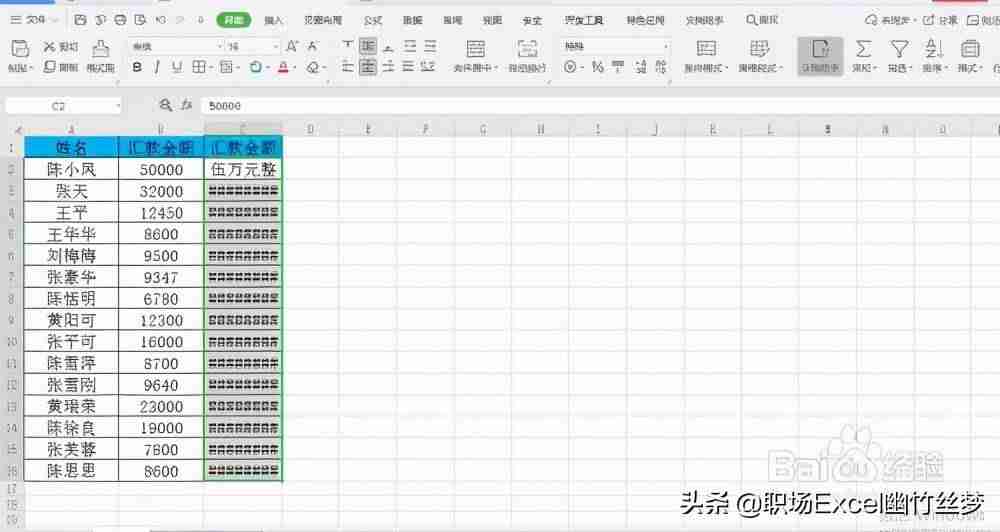The height and width of the screenshot is (532, 1000).
Task: Open the fill color dropdown arrow
Action: (268, 68)
